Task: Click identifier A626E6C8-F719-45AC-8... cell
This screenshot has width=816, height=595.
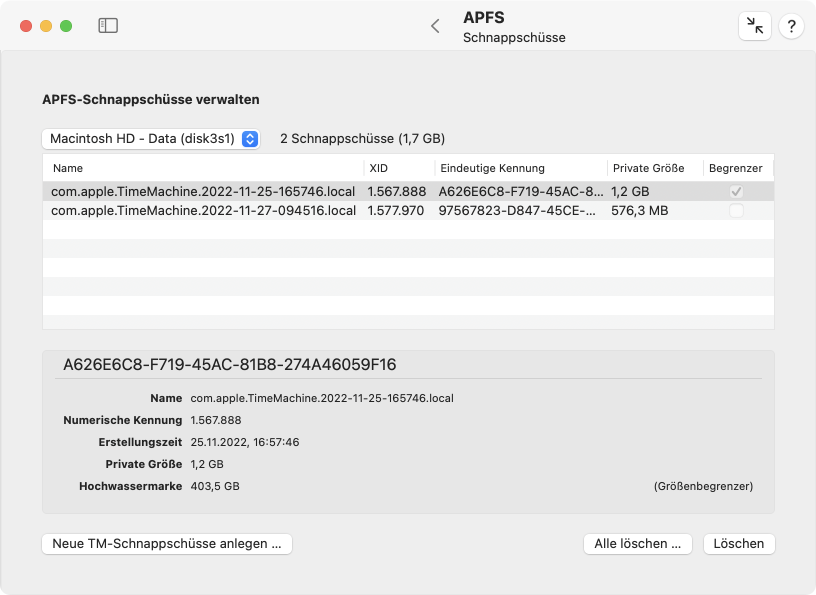Action: point(521,192)
